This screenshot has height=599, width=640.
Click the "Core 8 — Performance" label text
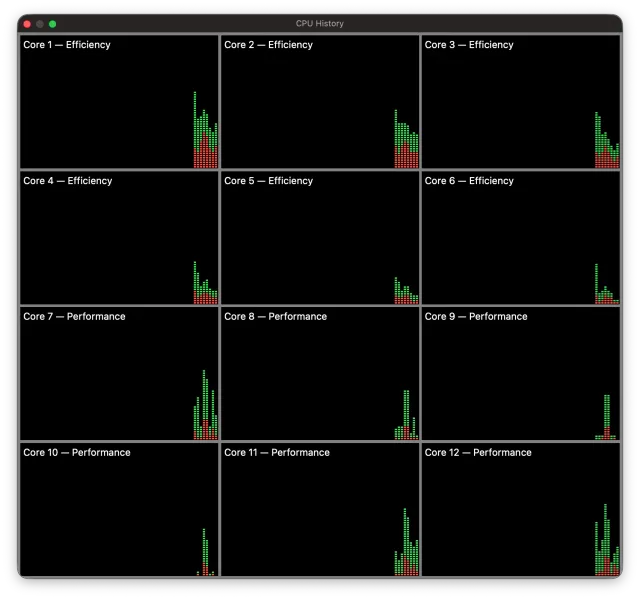tap(275, 317)
